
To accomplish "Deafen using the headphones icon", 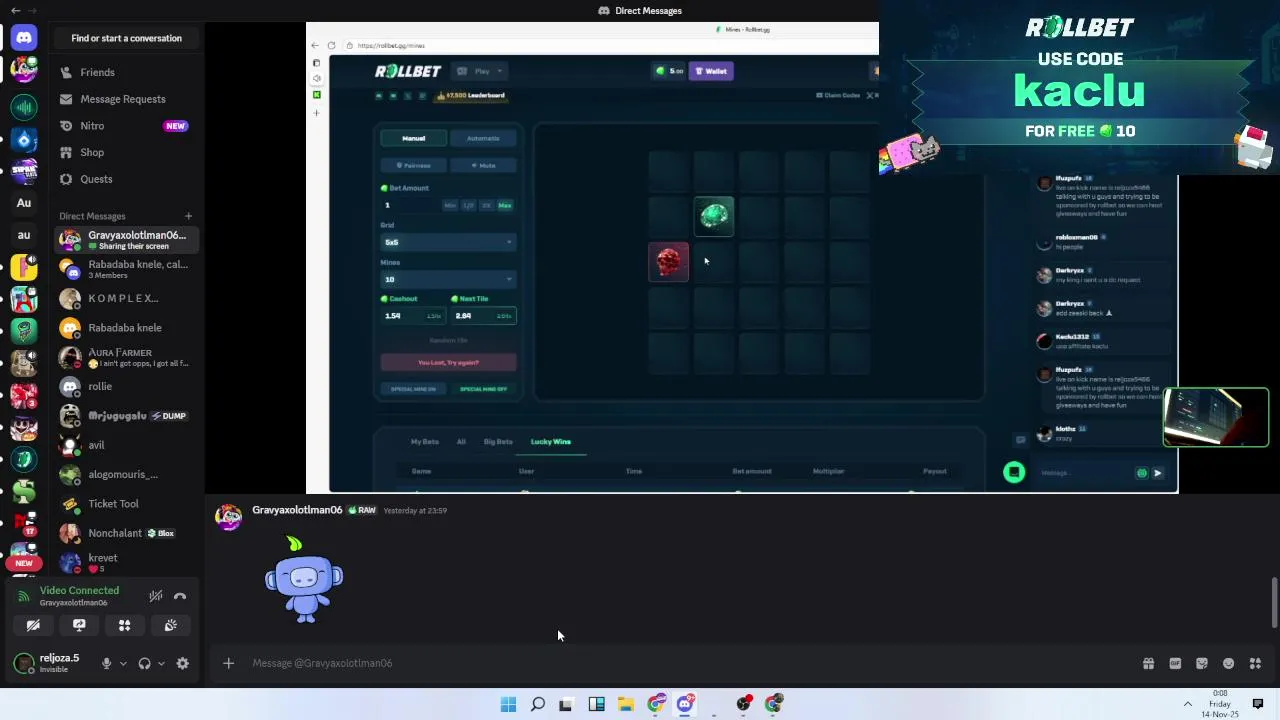I will click(145, 663).
